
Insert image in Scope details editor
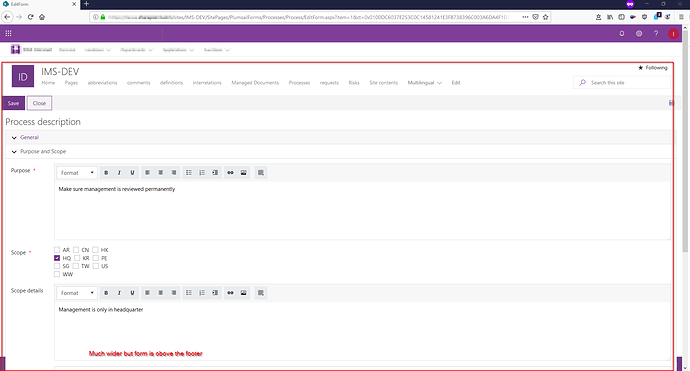[x=243, y=293]
